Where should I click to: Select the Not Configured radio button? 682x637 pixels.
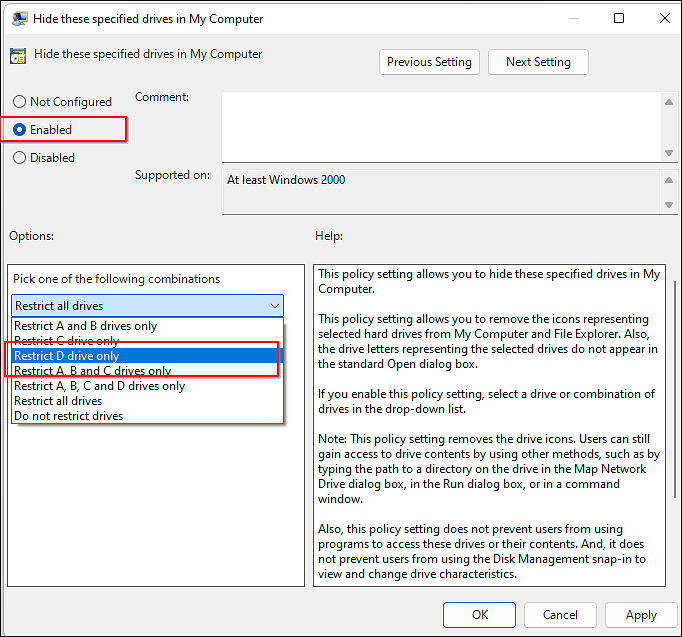[x=20, y=102]
